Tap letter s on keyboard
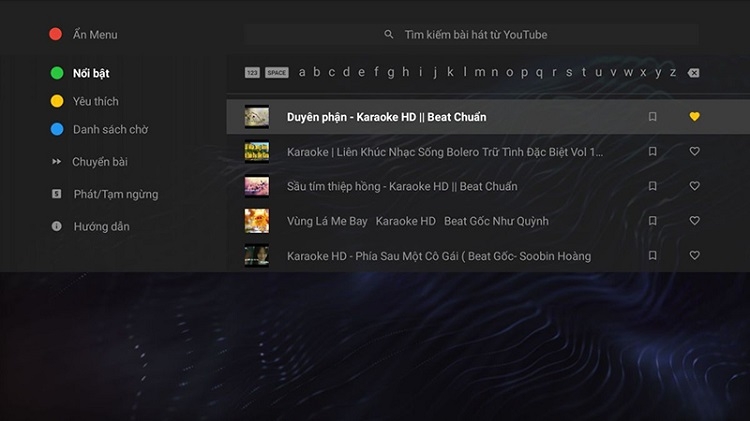Screen dimensions: 750x421 tap(569, 72)
